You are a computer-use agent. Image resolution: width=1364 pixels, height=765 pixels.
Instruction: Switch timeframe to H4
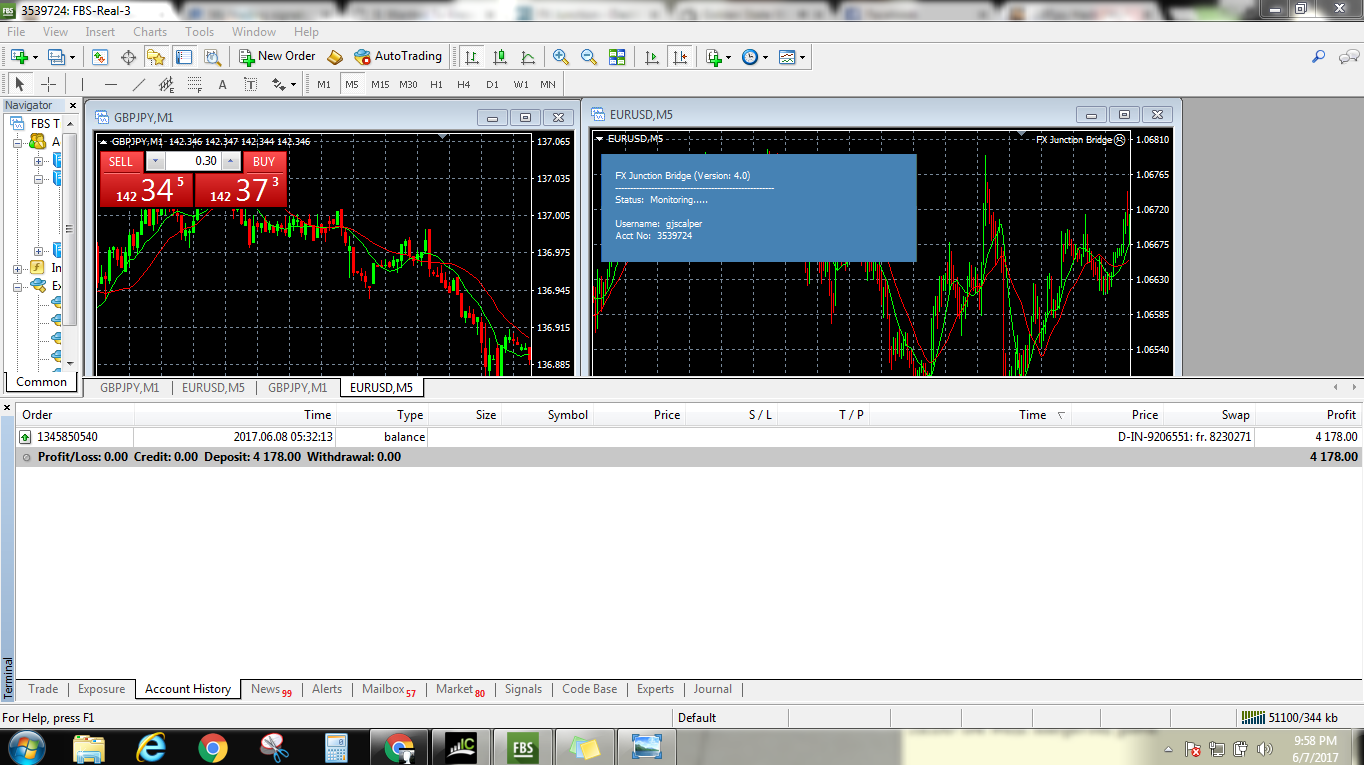click(464, 84)
